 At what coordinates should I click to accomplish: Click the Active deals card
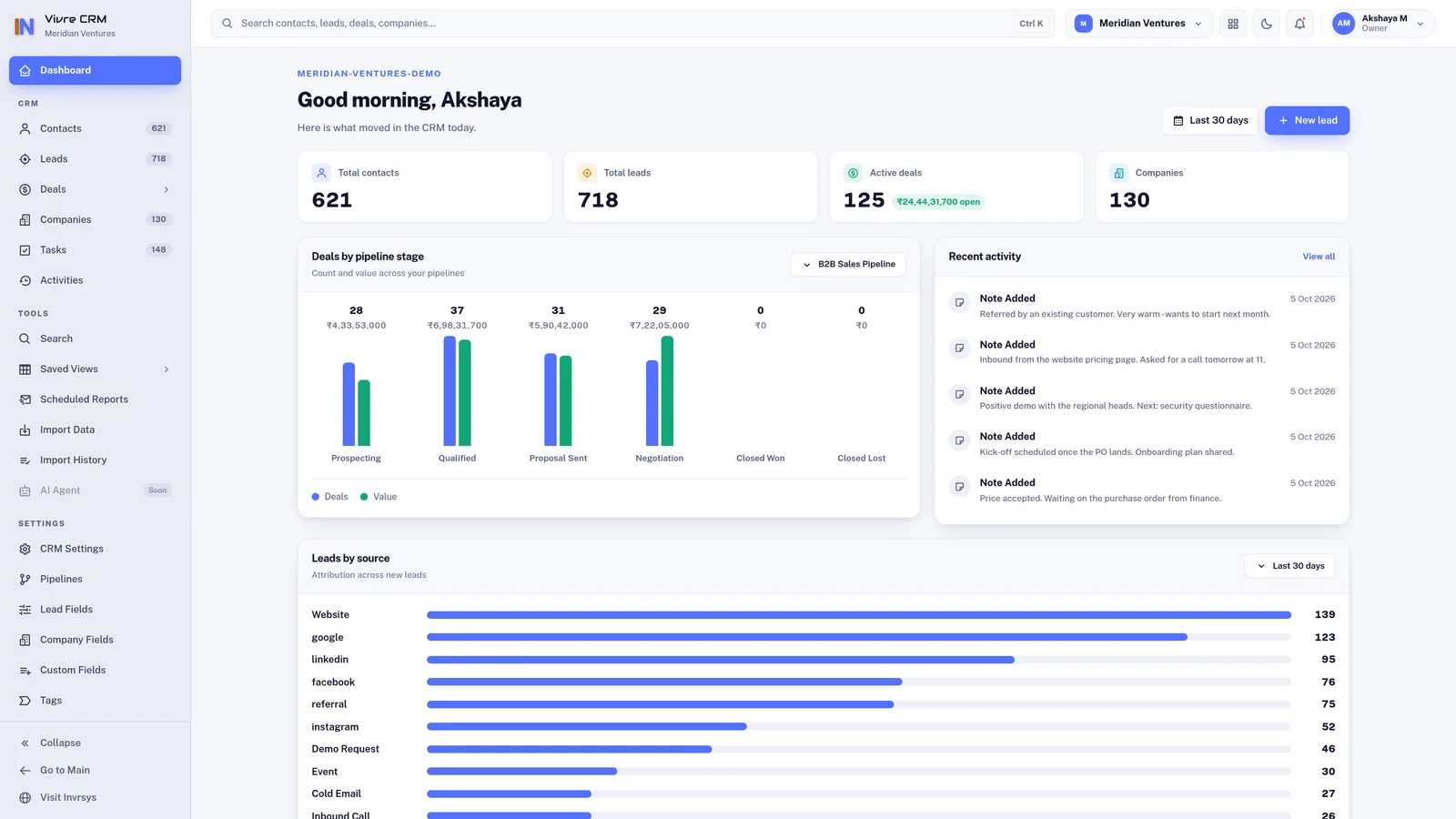pyautogui.click(x=956, y=187)
